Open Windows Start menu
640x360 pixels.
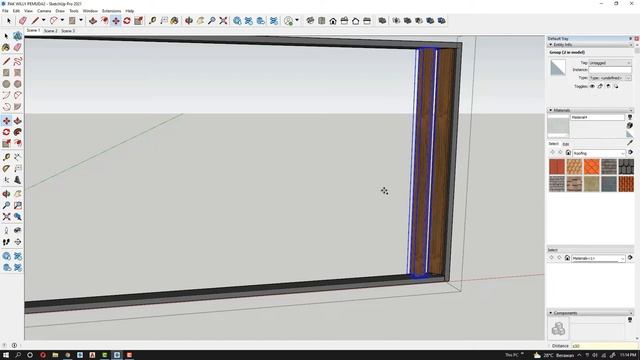(6, 355)
